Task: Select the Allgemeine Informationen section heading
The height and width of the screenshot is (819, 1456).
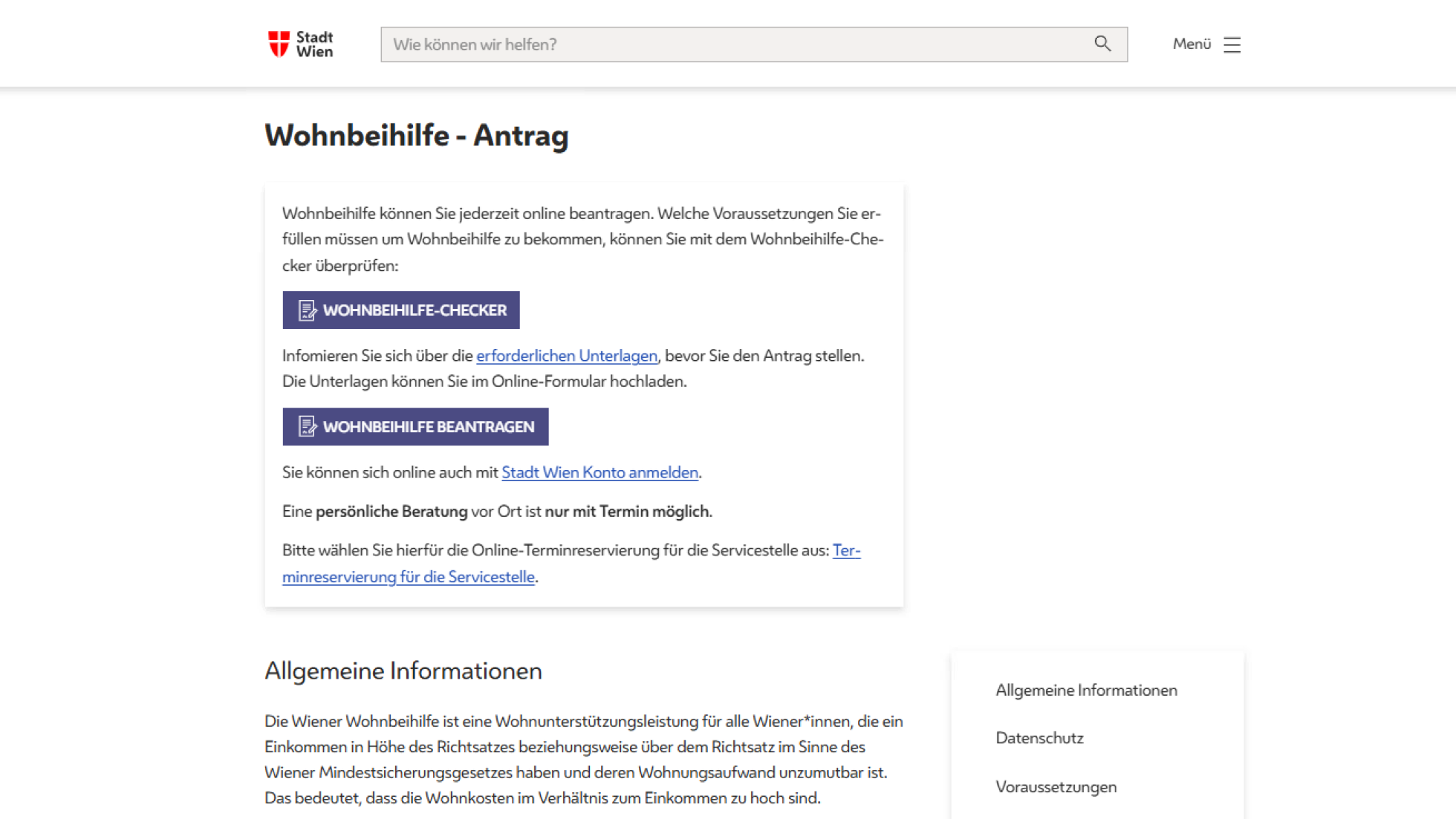Action: click(403, 670)
